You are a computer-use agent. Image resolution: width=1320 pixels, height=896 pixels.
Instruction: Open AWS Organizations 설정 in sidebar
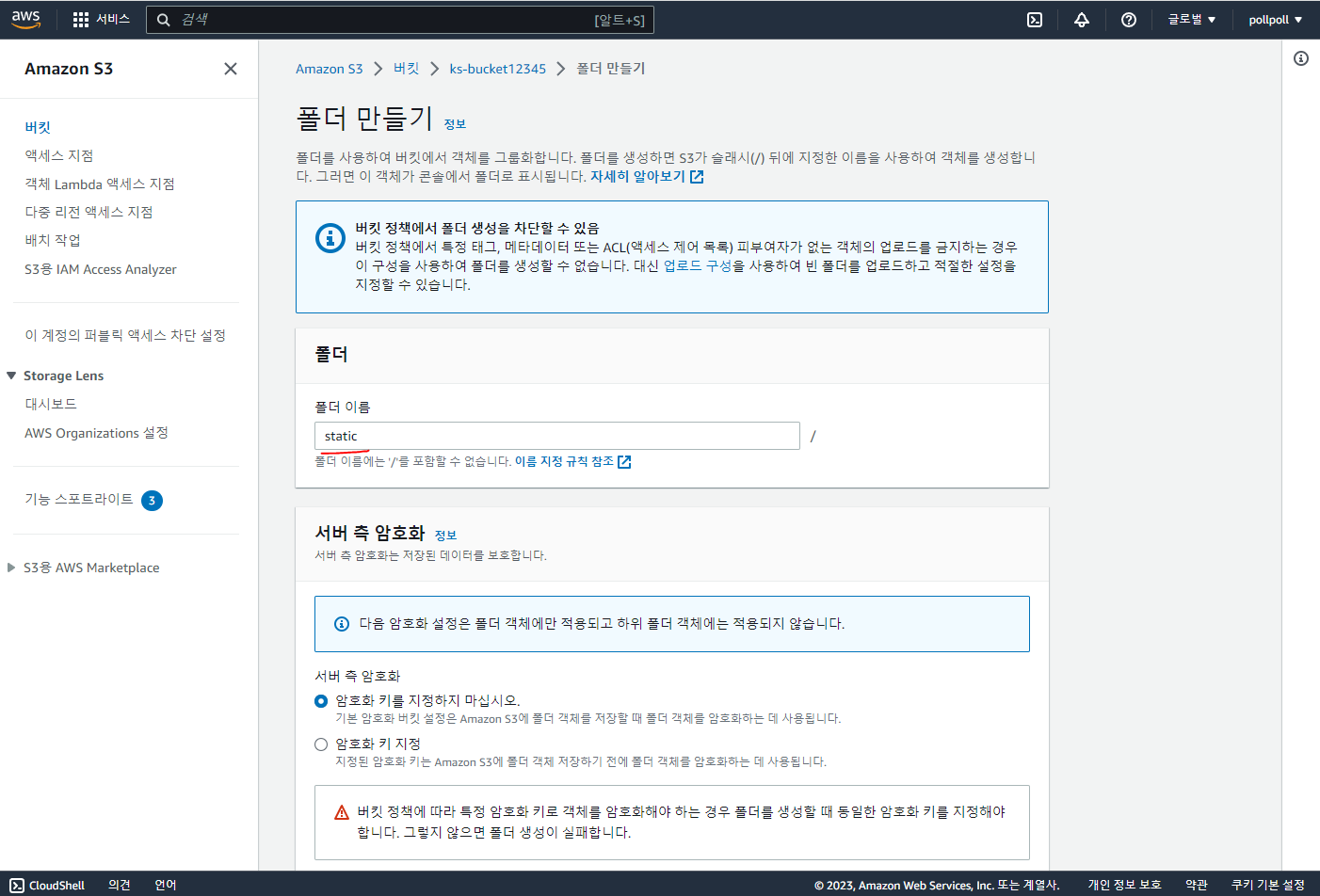(x=96, y=433)
